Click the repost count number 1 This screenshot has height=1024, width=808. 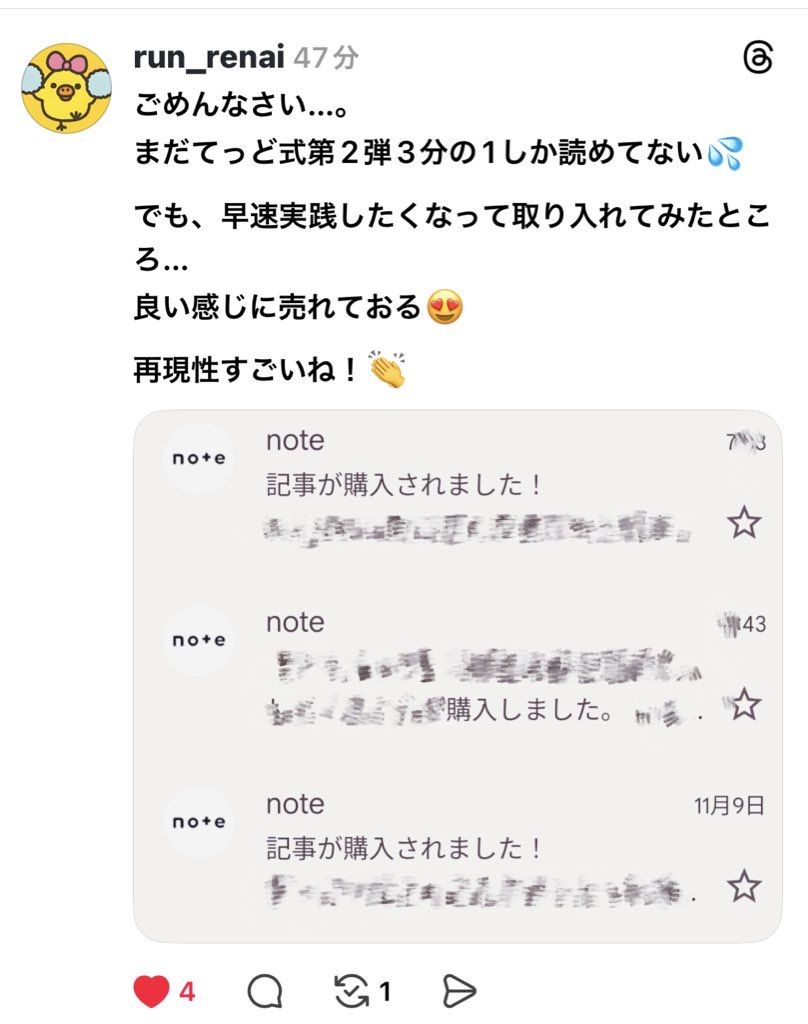[x=384, y=992]
